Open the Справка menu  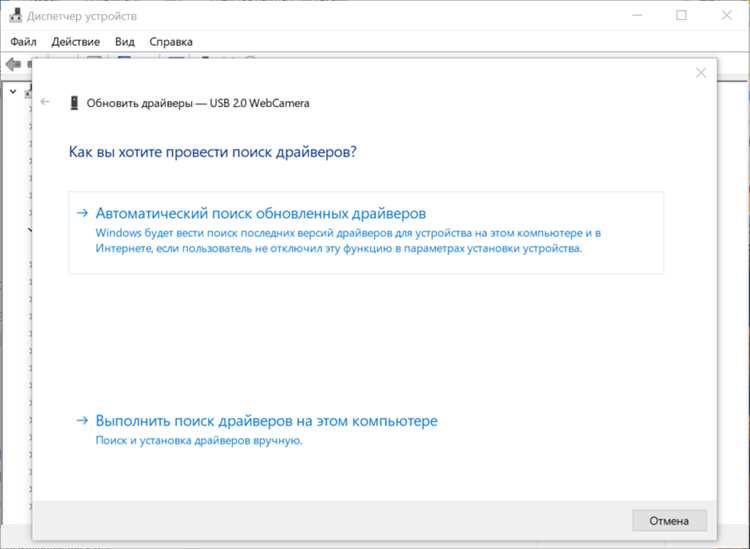171,42
